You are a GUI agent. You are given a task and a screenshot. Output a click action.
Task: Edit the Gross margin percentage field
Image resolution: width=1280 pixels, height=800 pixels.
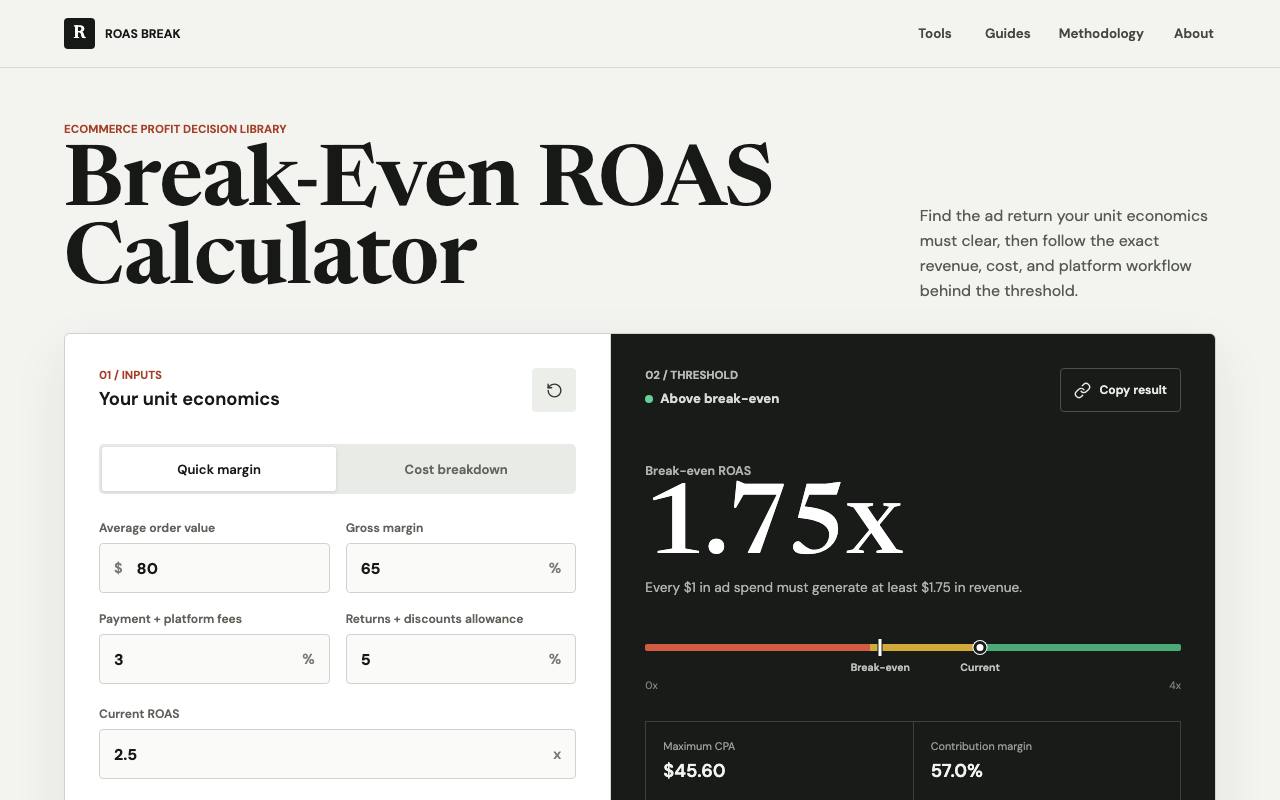461,568
